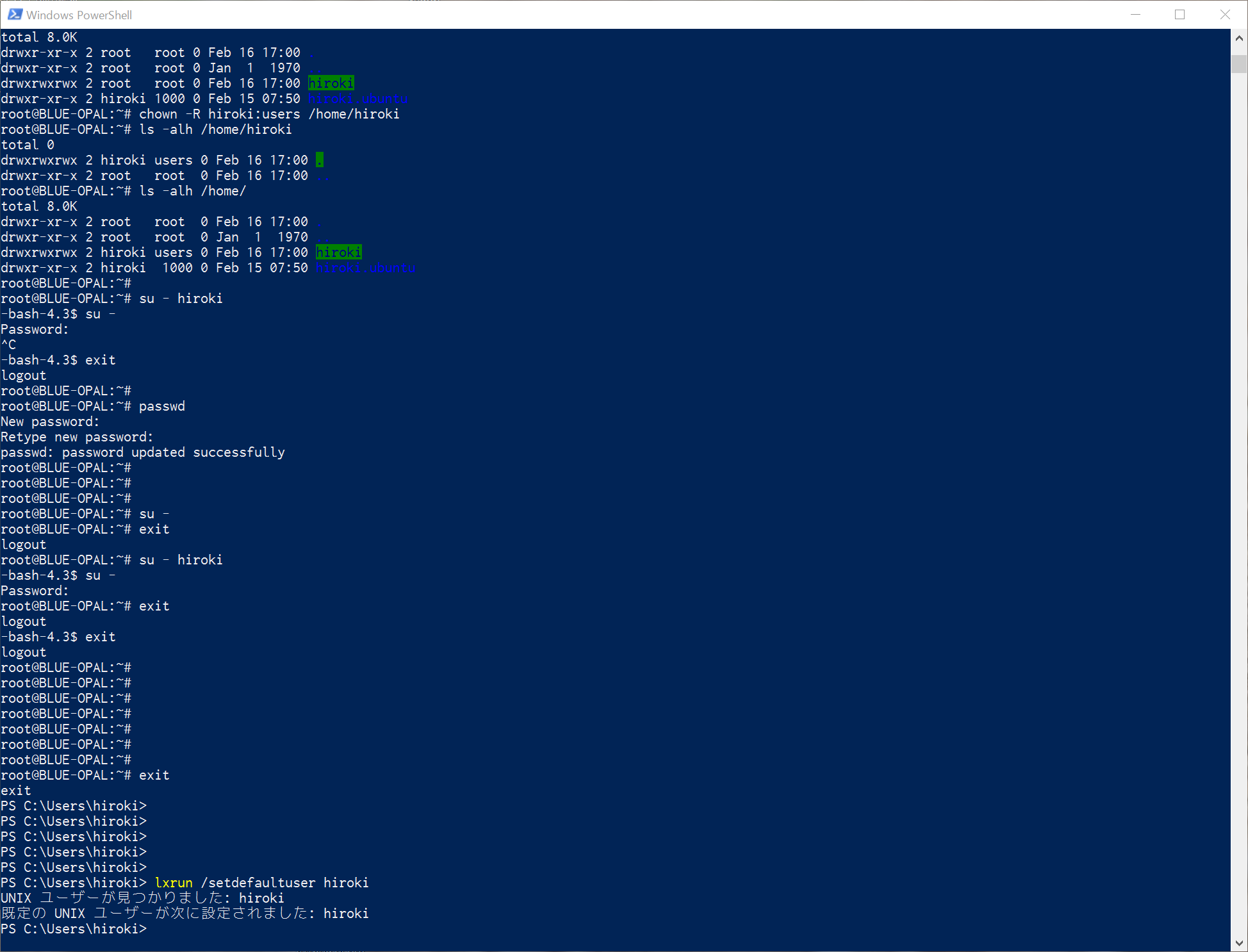Maximize the Windows PowerShell window
1248x952 pixels.
point(1179,14)
